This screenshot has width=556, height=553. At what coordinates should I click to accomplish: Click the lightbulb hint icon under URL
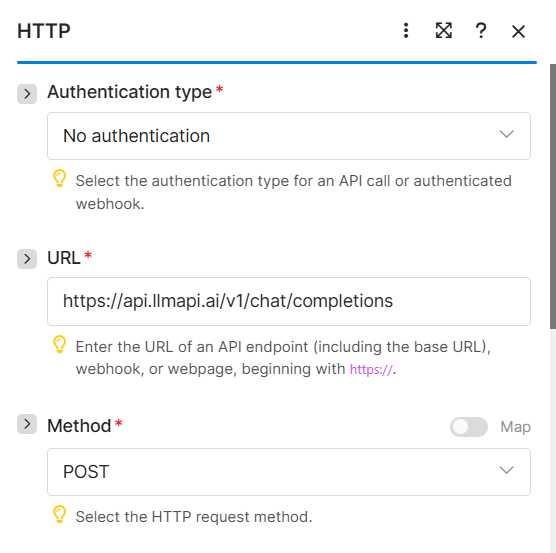click(x=60, y=344)
